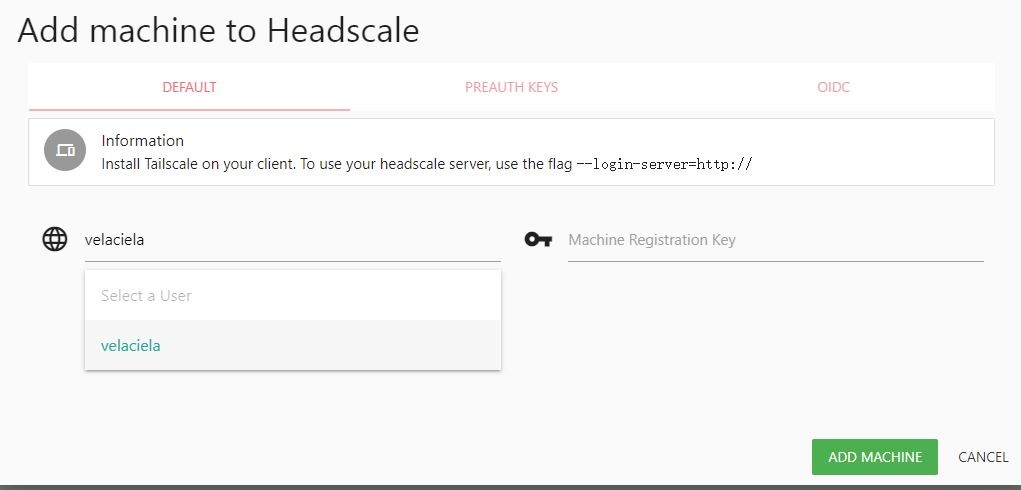The width and height of the screenshot is (1021, 490).
Task: Switch to the DEFAULT tab
Action: pyautogui.click(x=189, y=87)
